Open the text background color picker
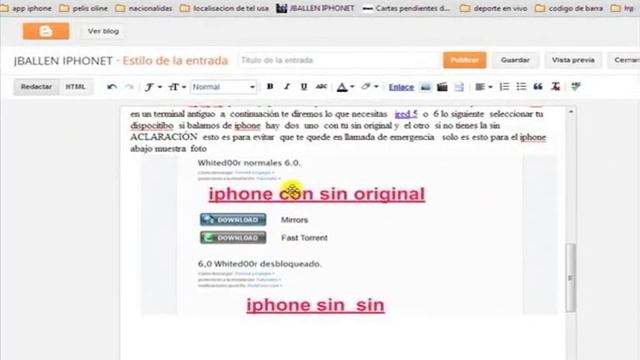640x360 pixels. pyautogui.click(x=369, y=87)
